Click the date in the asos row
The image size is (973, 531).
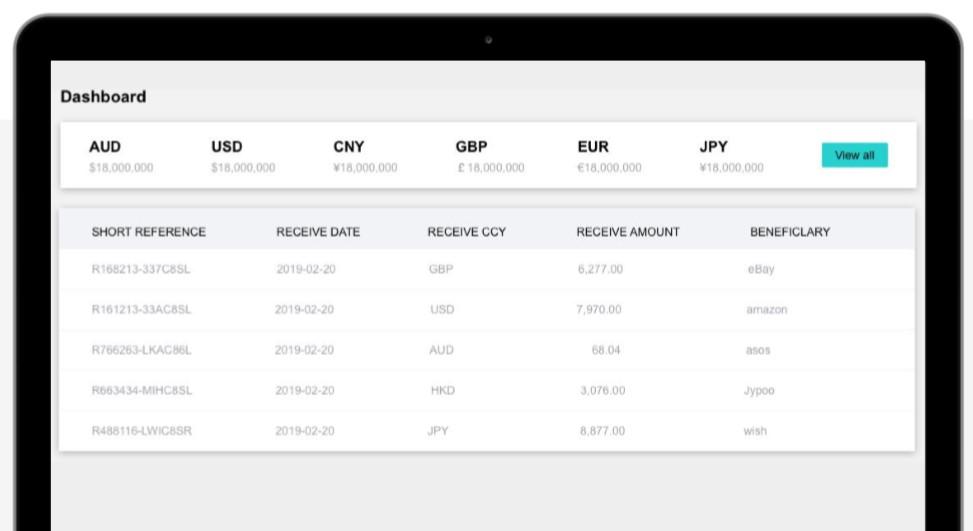click(x=304, y=350)
